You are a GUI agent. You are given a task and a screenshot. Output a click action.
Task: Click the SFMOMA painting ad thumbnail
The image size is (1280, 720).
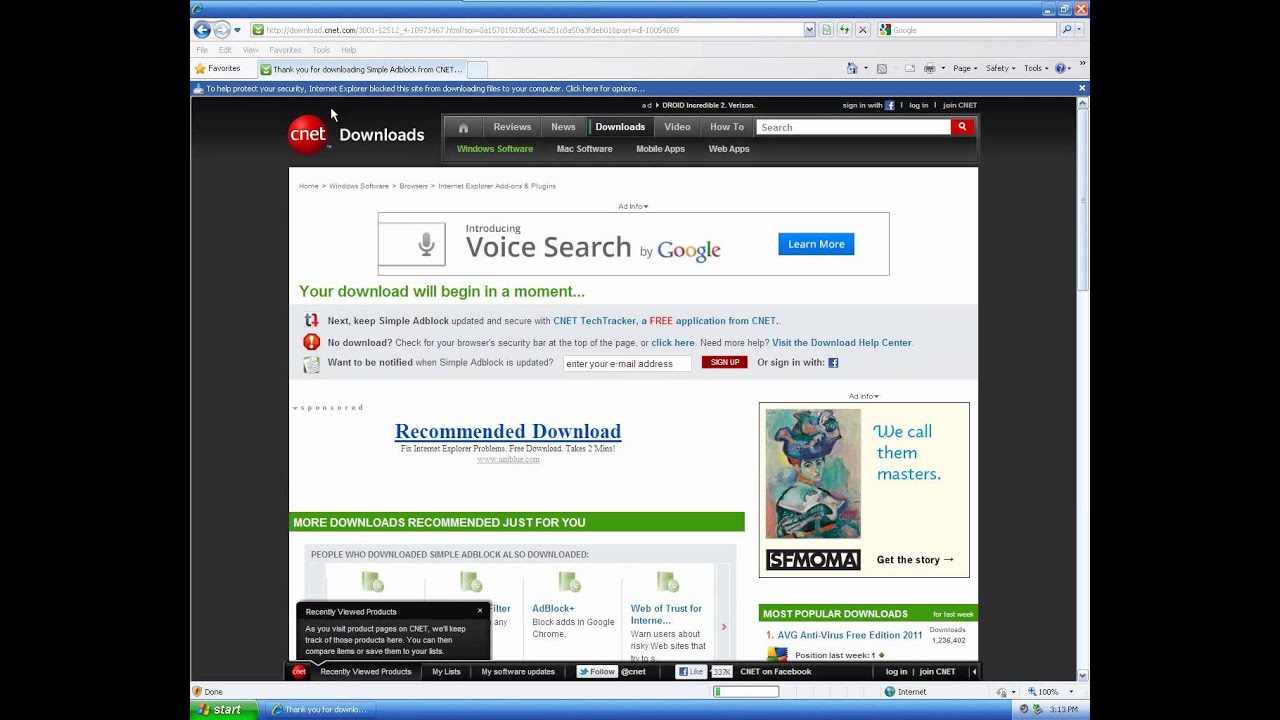(813, 474)
